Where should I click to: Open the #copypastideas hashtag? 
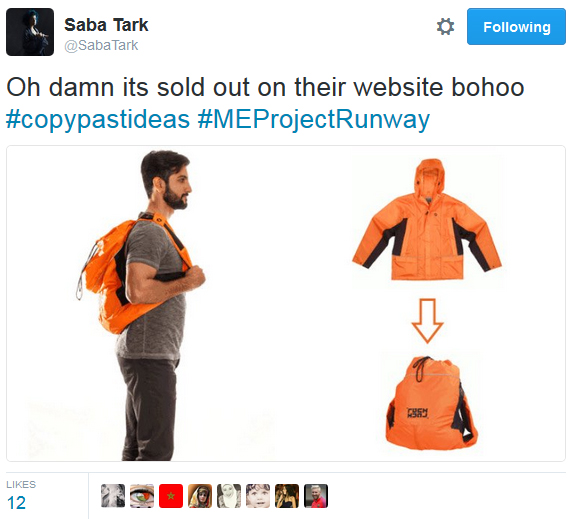click(98, 120)
